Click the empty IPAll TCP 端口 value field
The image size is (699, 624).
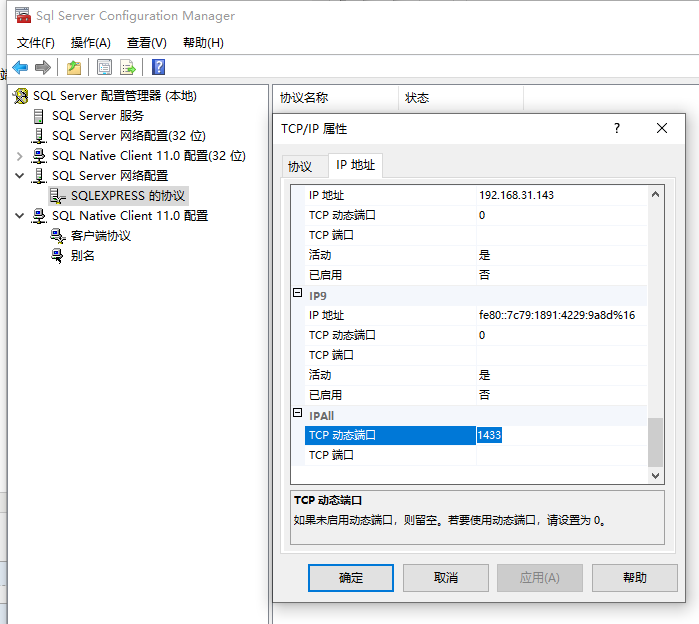[x=562, y=455]
